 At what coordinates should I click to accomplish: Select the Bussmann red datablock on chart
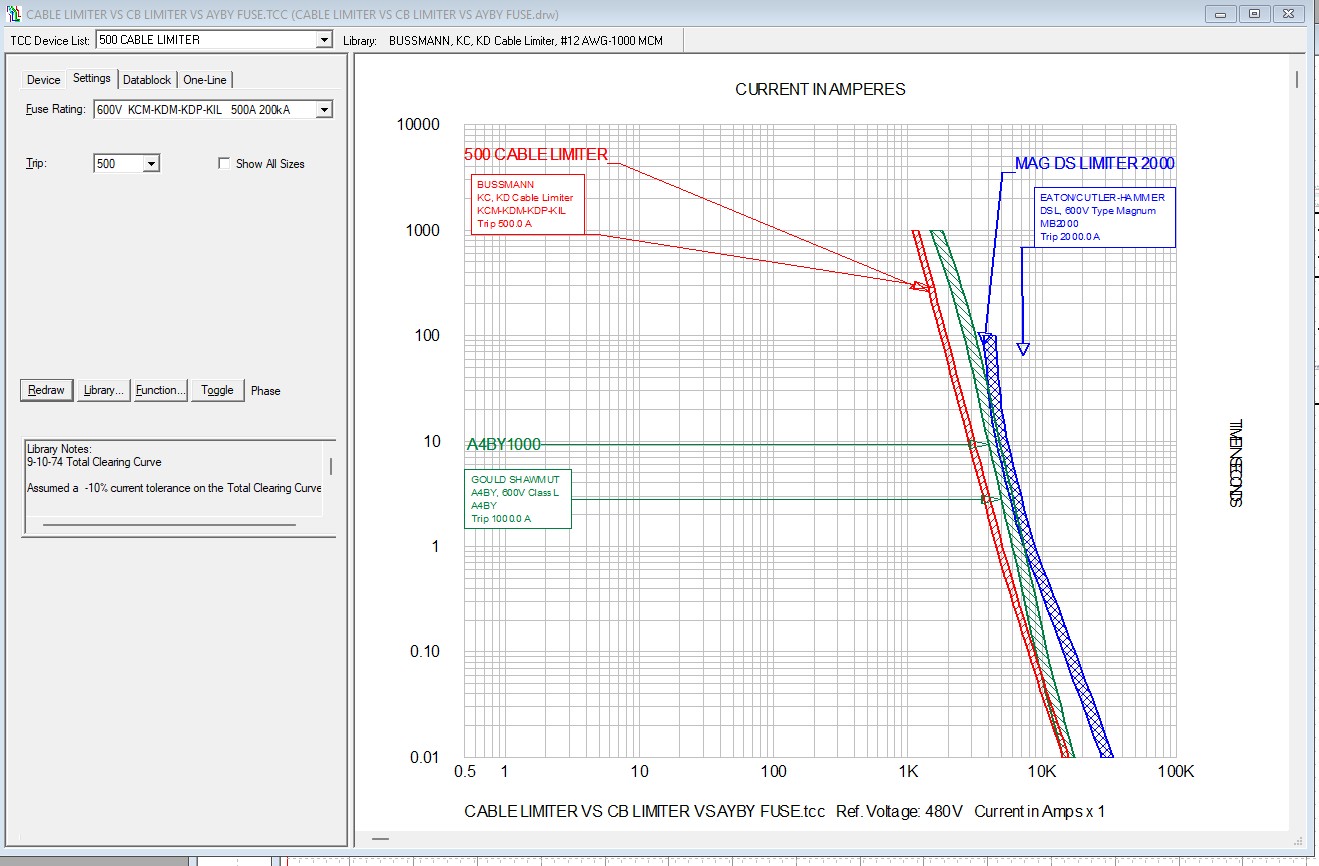pyautogui.click(x=527, y=204)
